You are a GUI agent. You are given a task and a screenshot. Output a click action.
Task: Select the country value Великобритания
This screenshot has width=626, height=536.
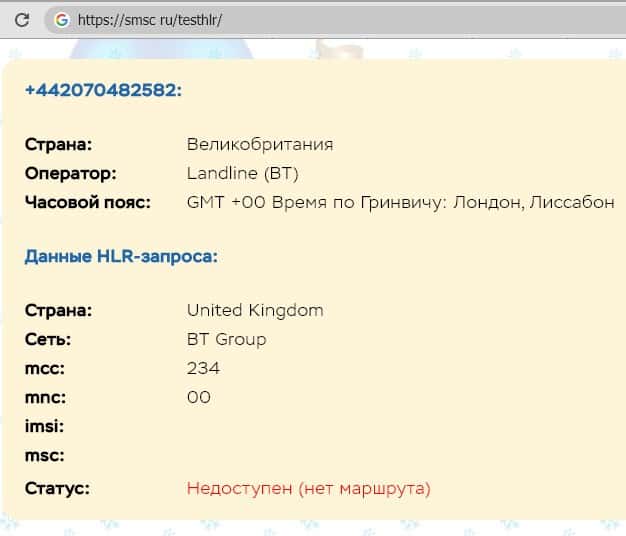coord(260,144)
